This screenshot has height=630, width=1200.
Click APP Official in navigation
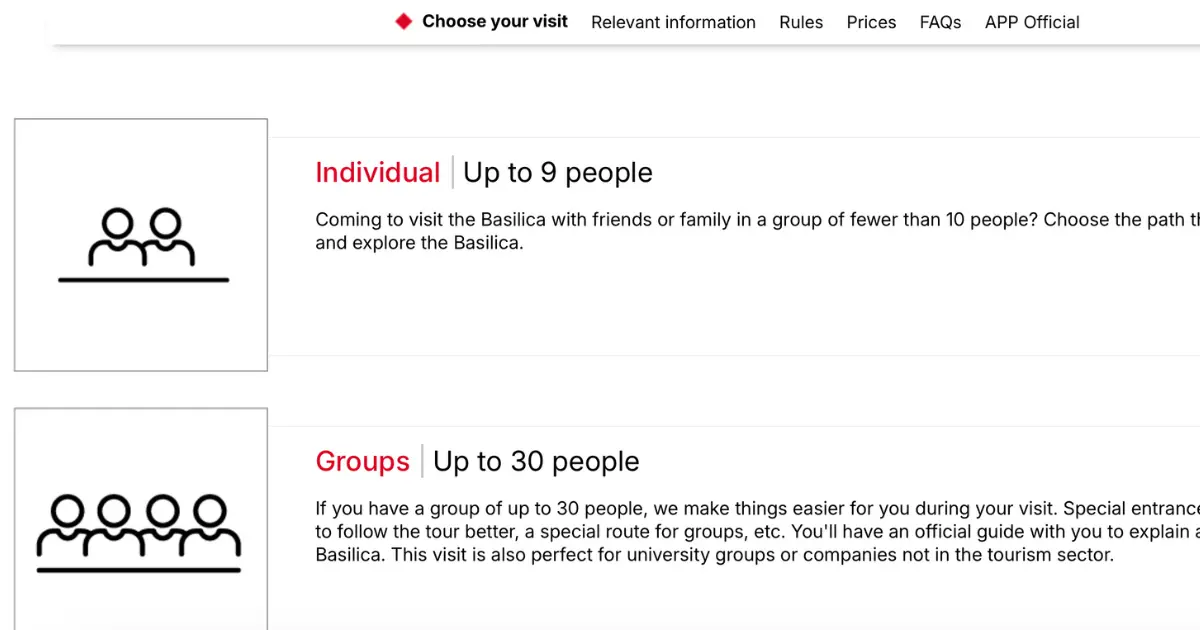(1032, 22)
